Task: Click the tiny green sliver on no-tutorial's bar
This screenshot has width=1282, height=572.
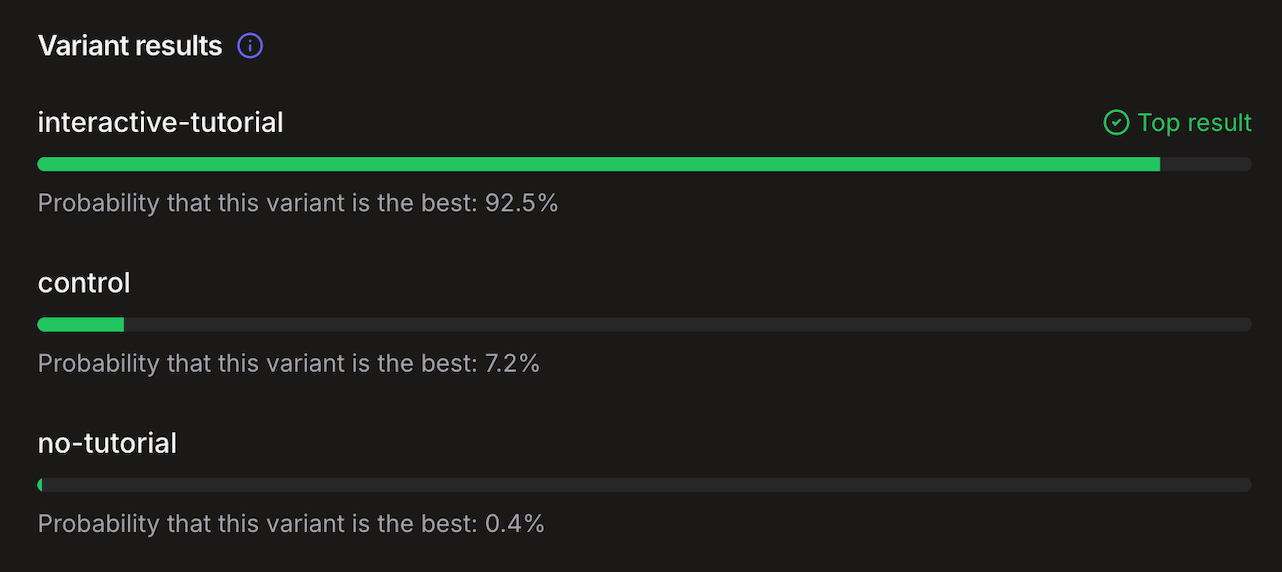Action: coord(40,485)
